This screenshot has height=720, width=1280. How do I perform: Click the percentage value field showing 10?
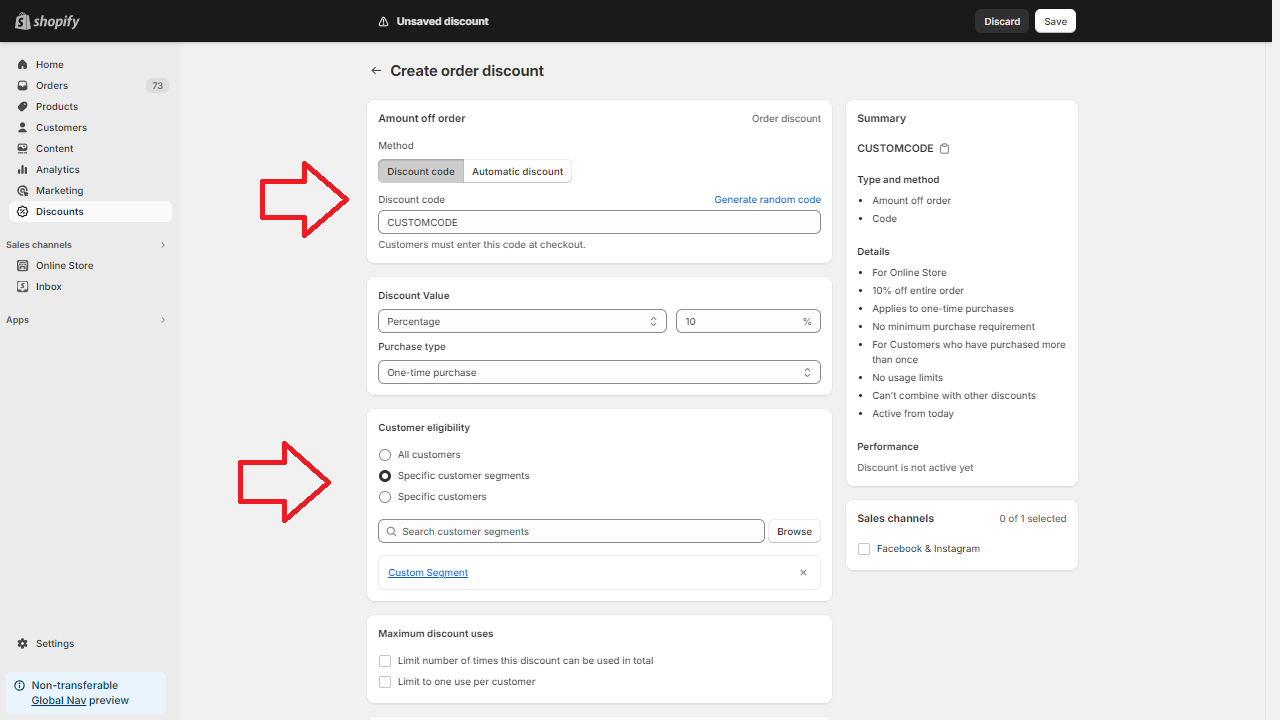tap(748, 322)
